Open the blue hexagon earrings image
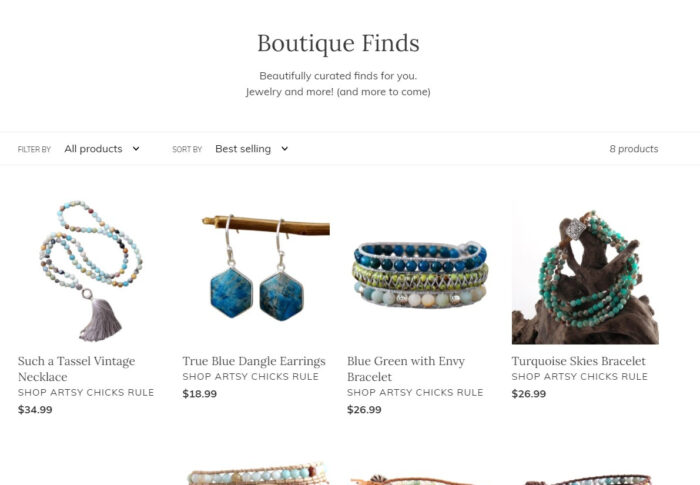This screenshot has height=485, width=700. (x=256, y=271)
